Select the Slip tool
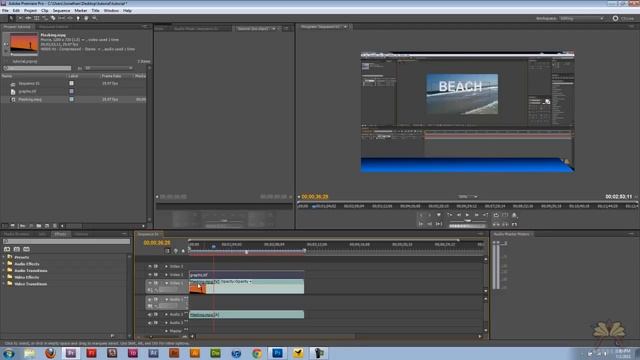Screen dimensions: 640x360 61,18
